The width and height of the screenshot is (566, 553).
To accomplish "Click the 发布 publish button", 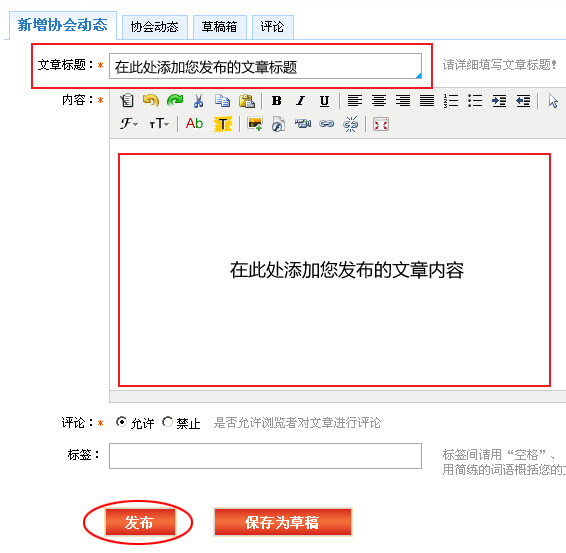I will pyautogui.click(x=140, y=522).
